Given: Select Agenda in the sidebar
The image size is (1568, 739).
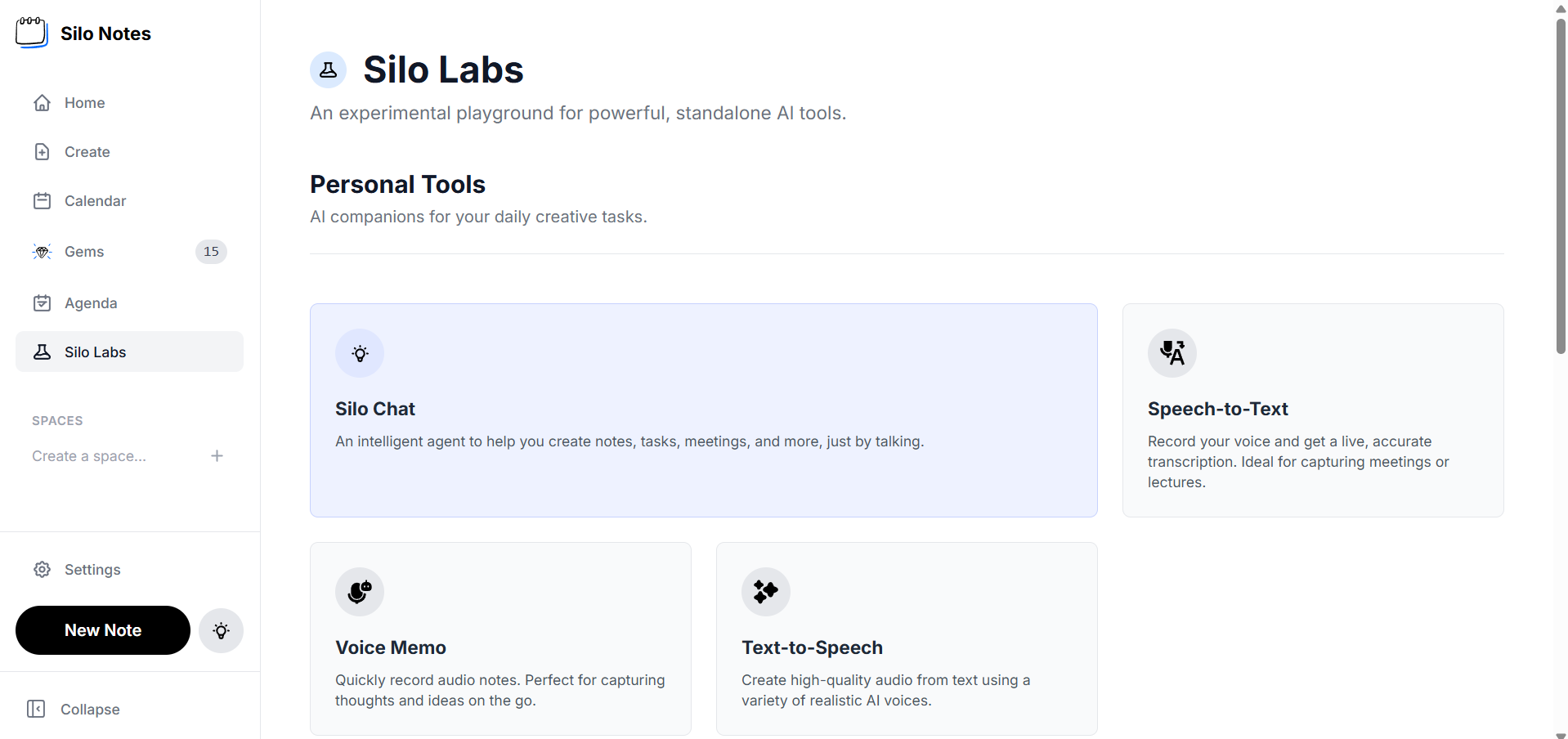Looking at the screenshot, I should point(129,303).
